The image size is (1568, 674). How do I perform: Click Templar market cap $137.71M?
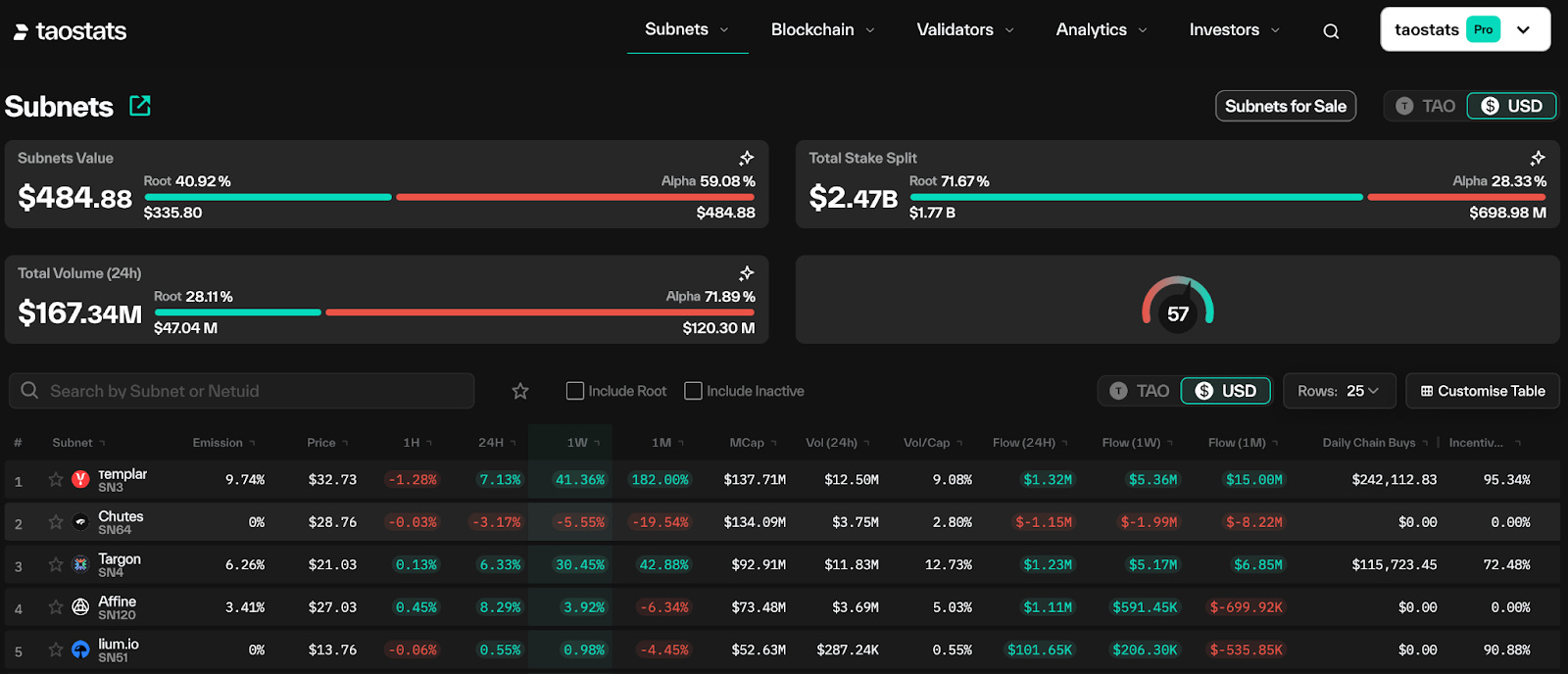click(755, 480)
